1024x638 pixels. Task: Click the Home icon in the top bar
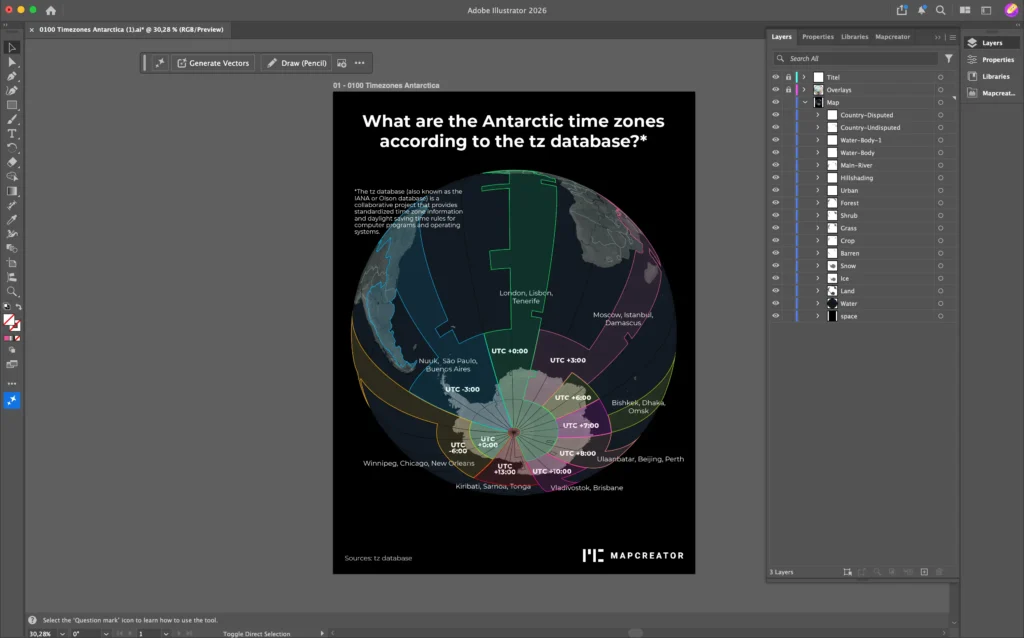[x=51, y=10]
